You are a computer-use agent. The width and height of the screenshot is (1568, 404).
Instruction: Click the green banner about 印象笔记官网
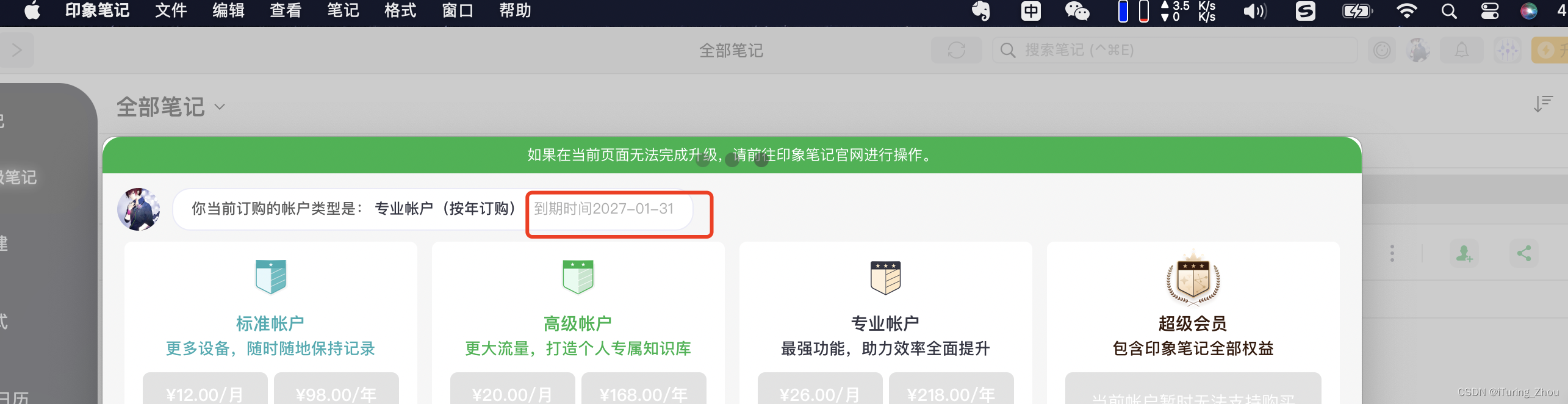click(x=732, y=155)
